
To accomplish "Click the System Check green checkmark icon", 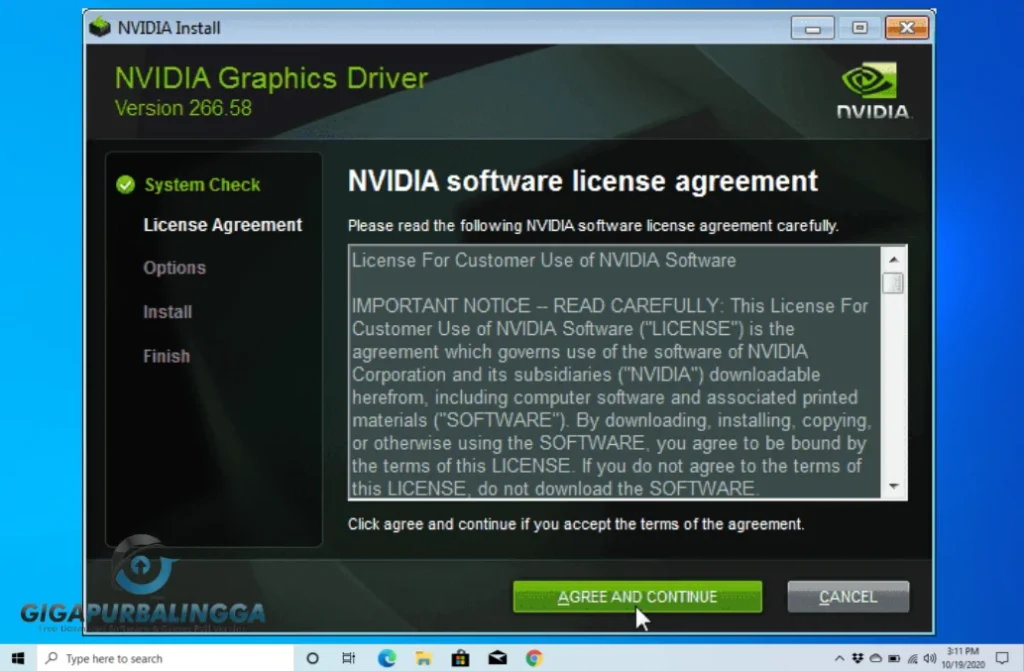I will point(125,185).
